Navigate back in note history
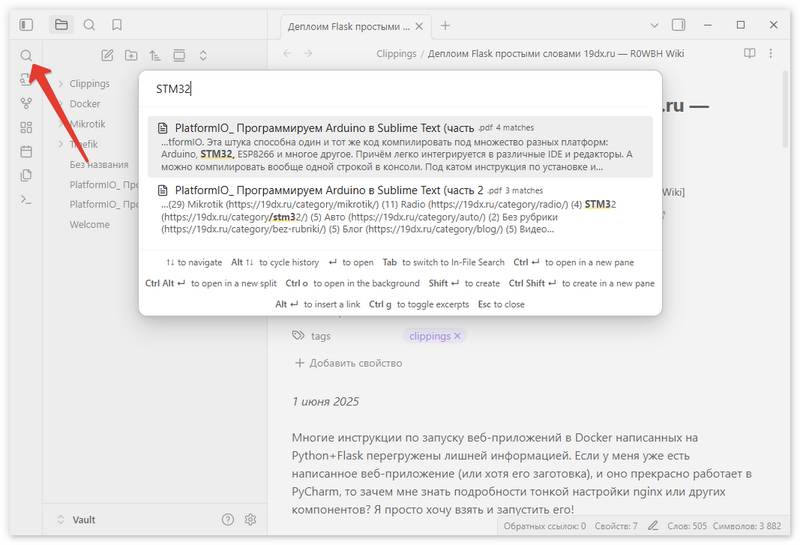 click(x=287, y=53)
